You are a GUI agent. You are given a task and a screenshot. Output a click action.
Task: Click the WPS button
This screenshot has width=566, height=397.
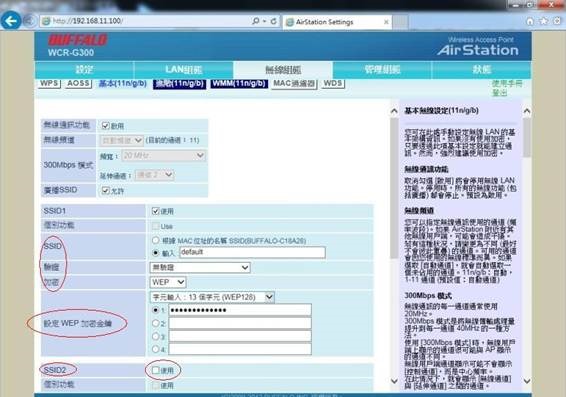coord(49,83)
